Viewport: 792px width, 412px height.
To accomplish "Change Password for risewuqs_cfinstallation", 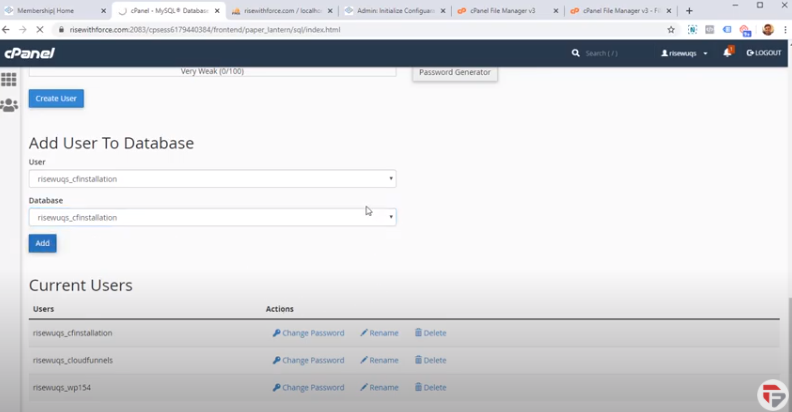I will click(x=308, y=333).
